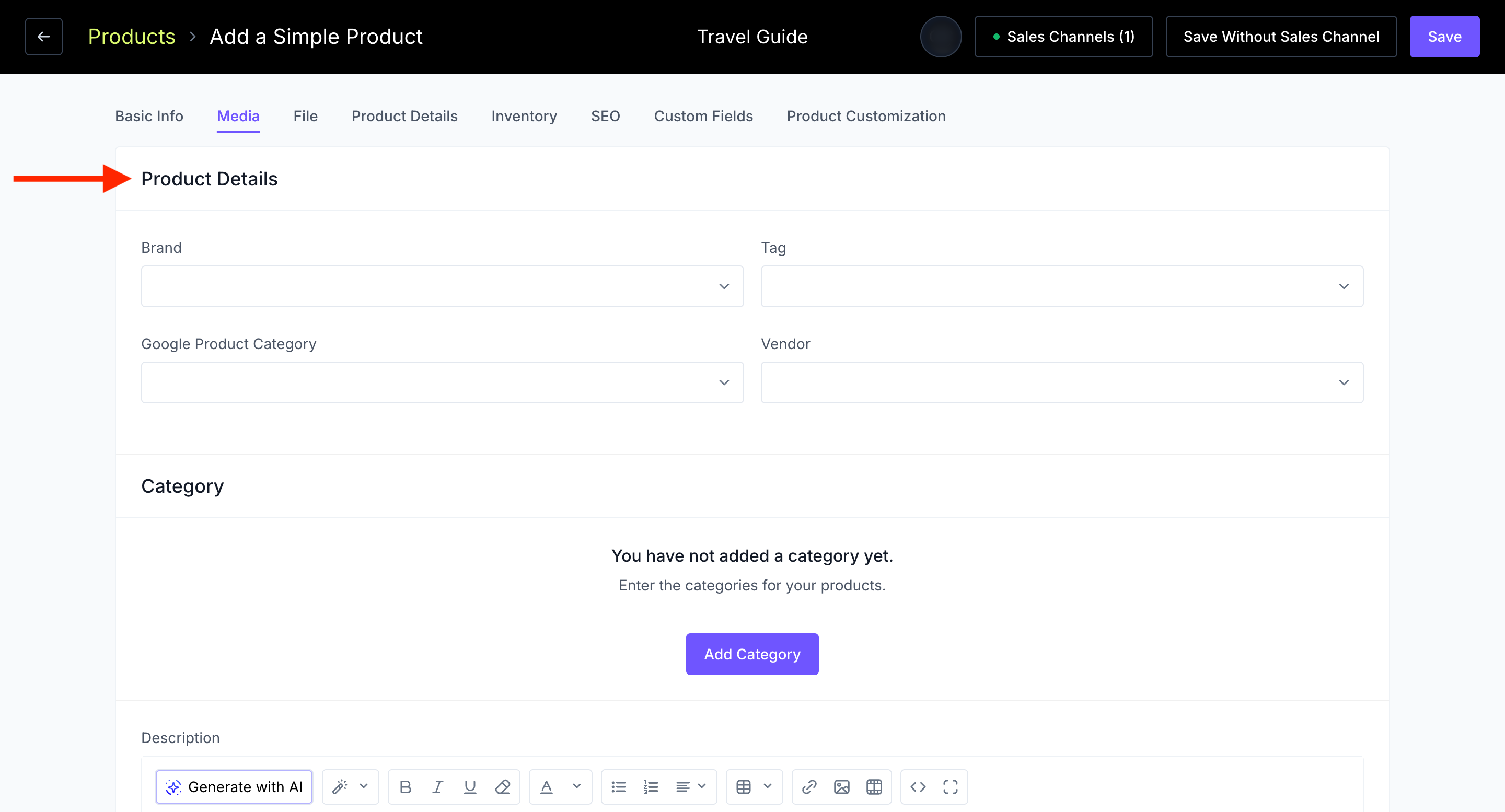Click the paragraph alignment icon
1505x812 pixels.
coord(682,787)
